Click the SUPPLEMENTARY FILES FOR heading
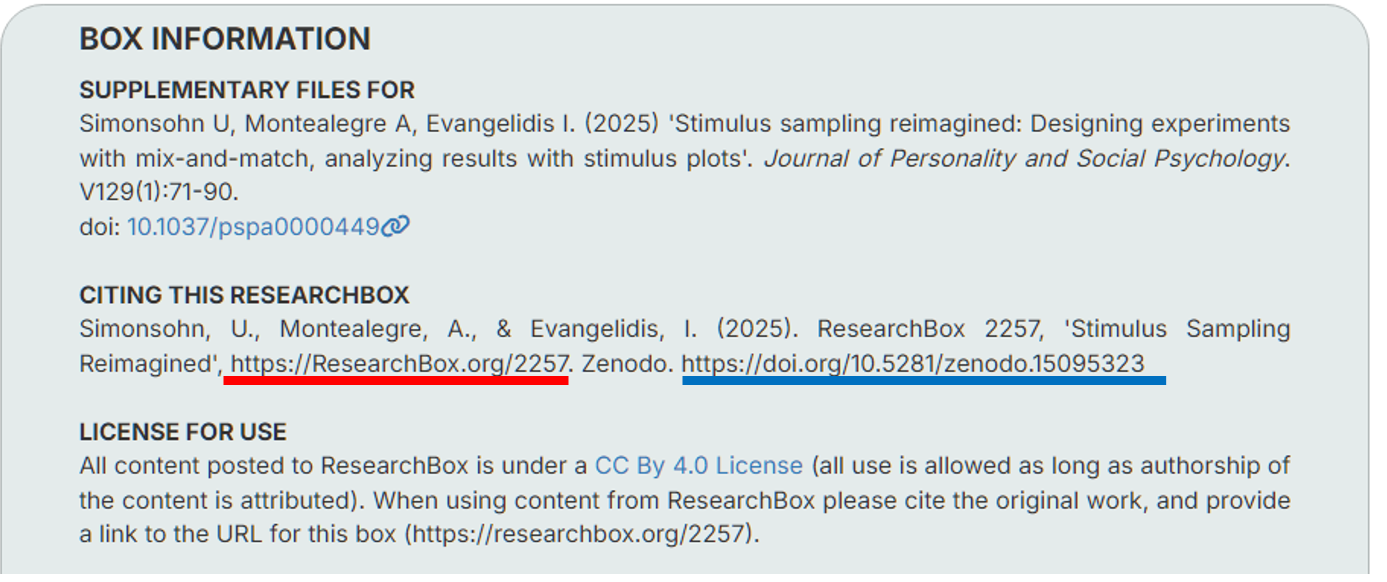The image size is (1387, 582). 247,90
